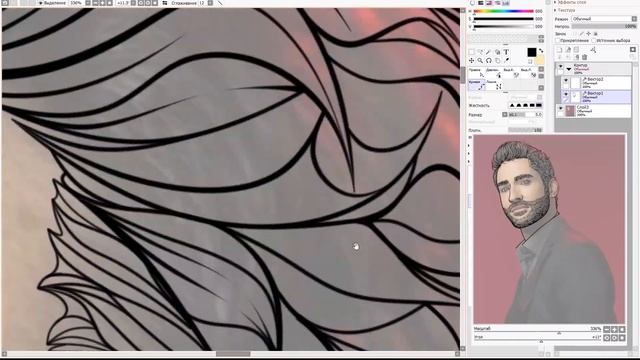Expand the Эффекты слоя section
This screenshot has width=640, height=360.
pyautogui.click(x=555, y=2)
